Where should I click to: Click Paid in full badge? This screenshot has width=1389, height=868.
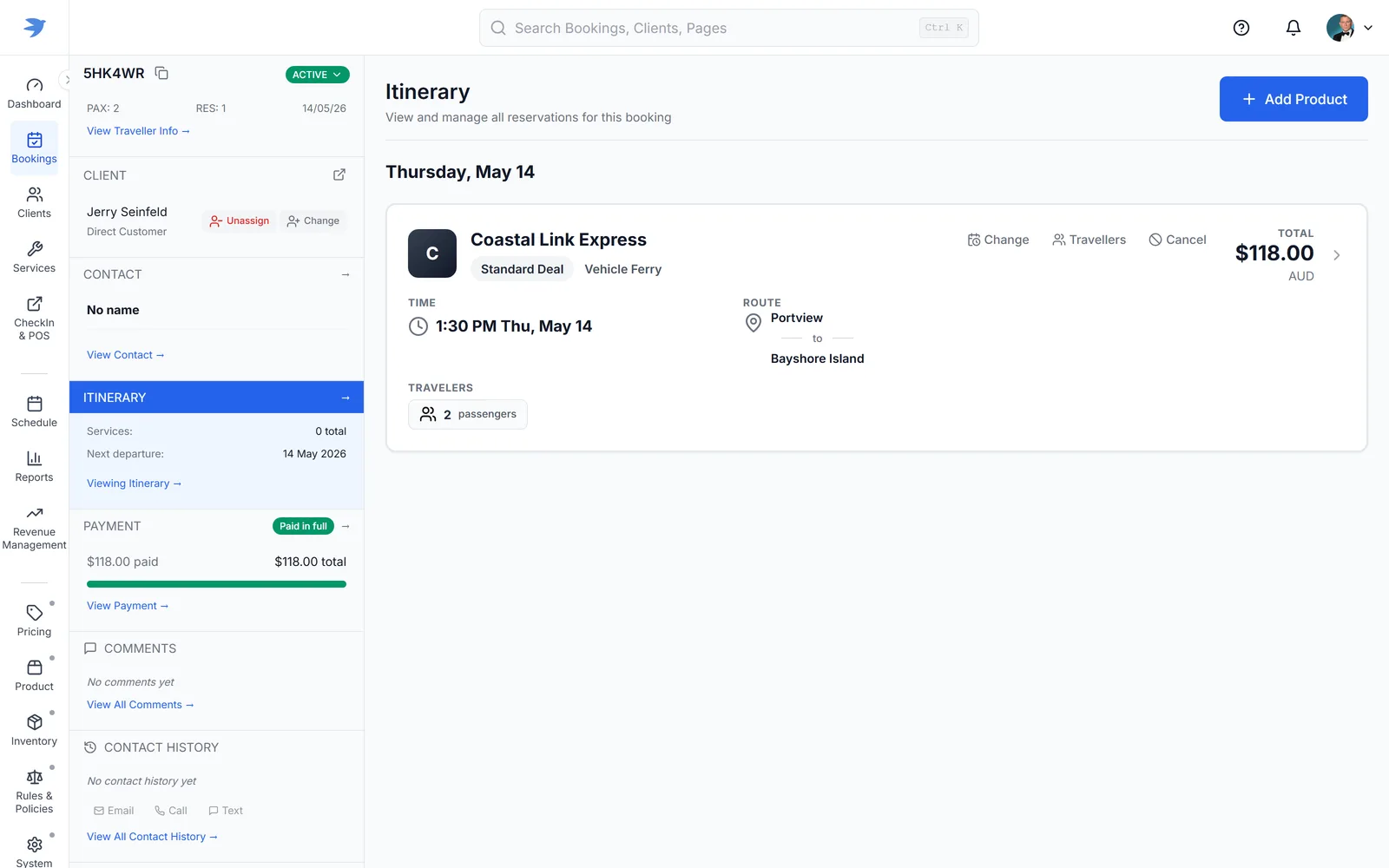303,526
